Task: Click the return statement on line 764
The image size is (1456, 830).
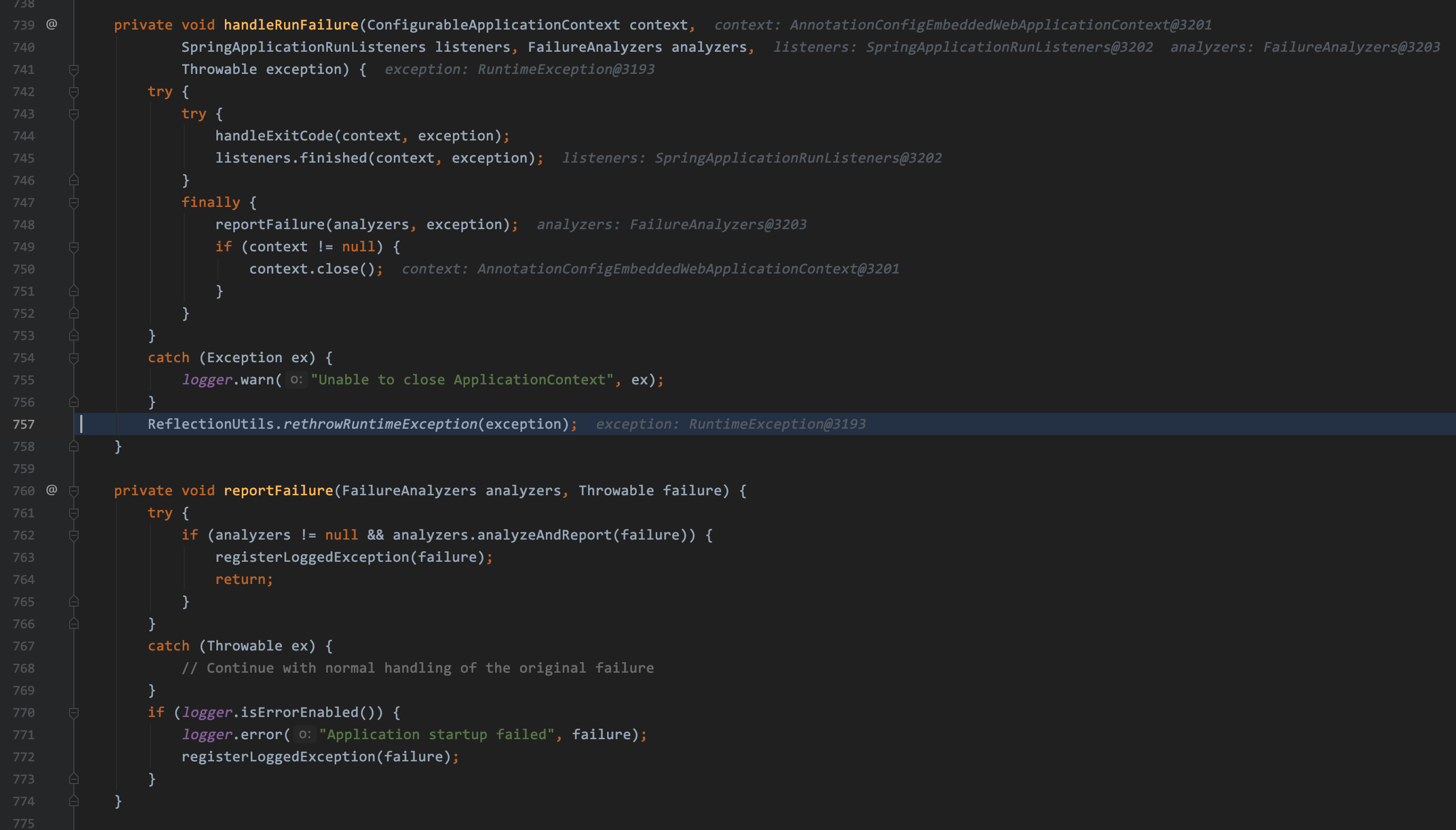Action: point(244,579)
